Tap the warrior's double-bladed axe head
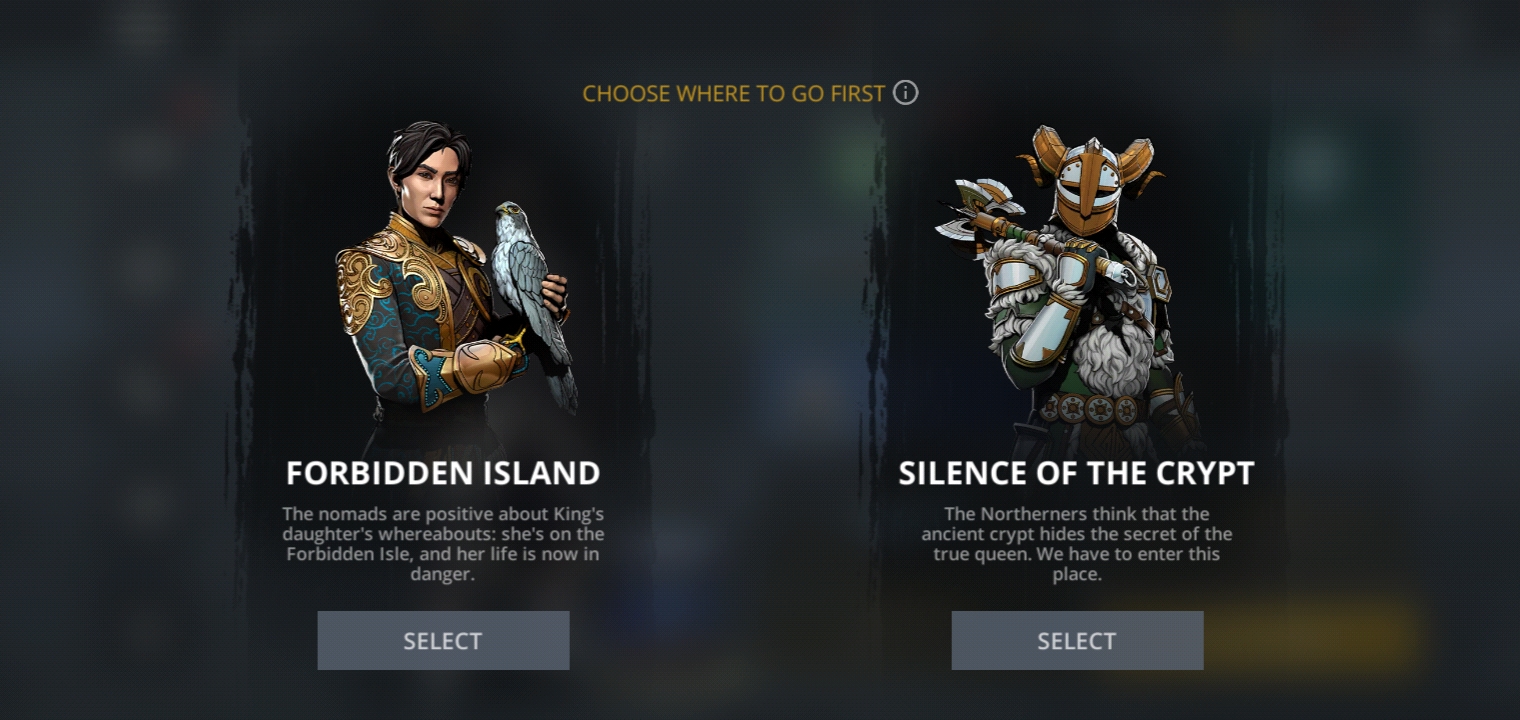The height and width of the screenshot is (720, 1520). click(978, 210)
